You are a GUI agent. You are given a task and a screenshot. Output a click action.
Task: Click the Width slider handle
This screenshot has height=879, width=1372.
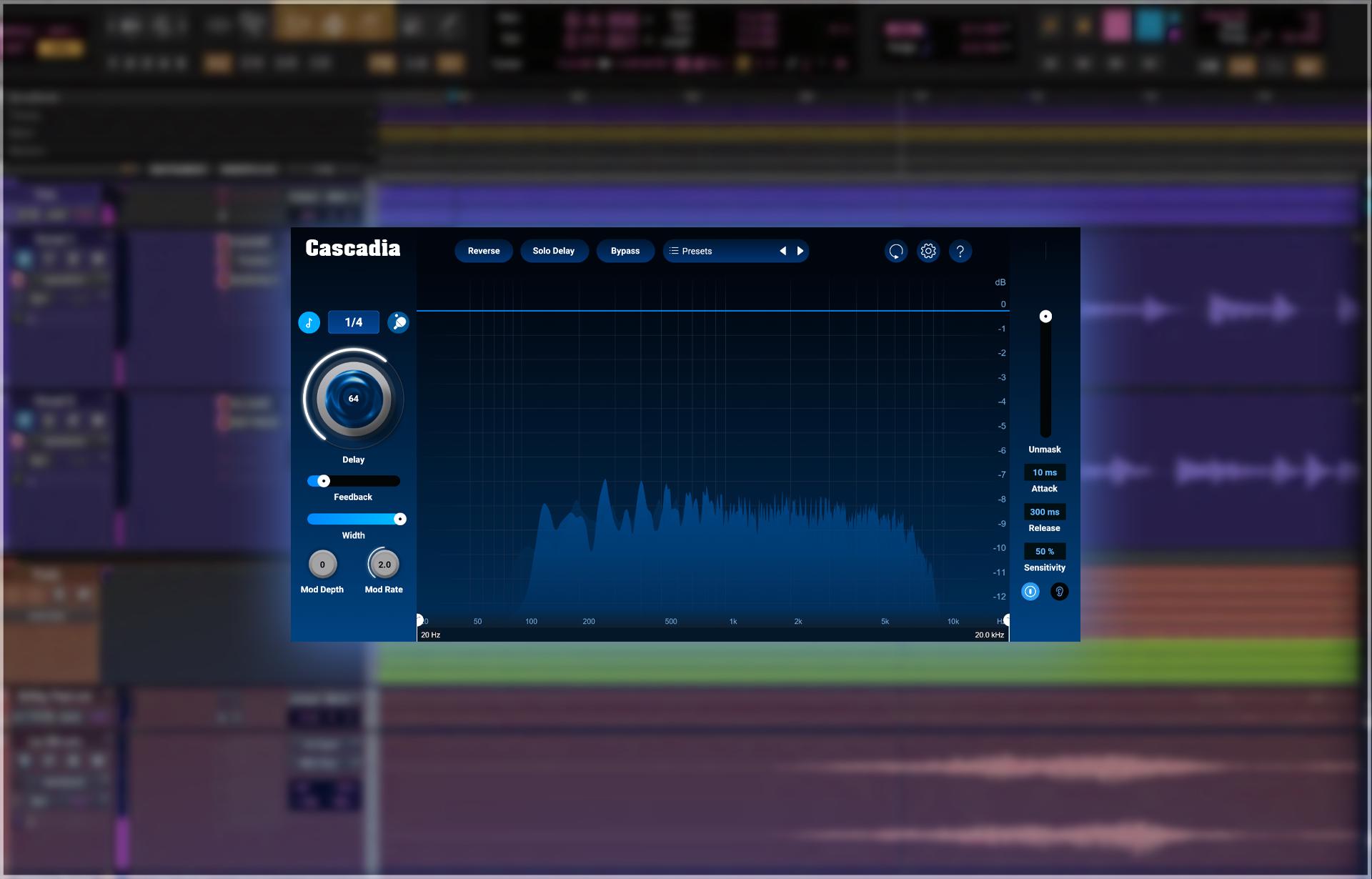pyautogui.click(x=400, y=519)
